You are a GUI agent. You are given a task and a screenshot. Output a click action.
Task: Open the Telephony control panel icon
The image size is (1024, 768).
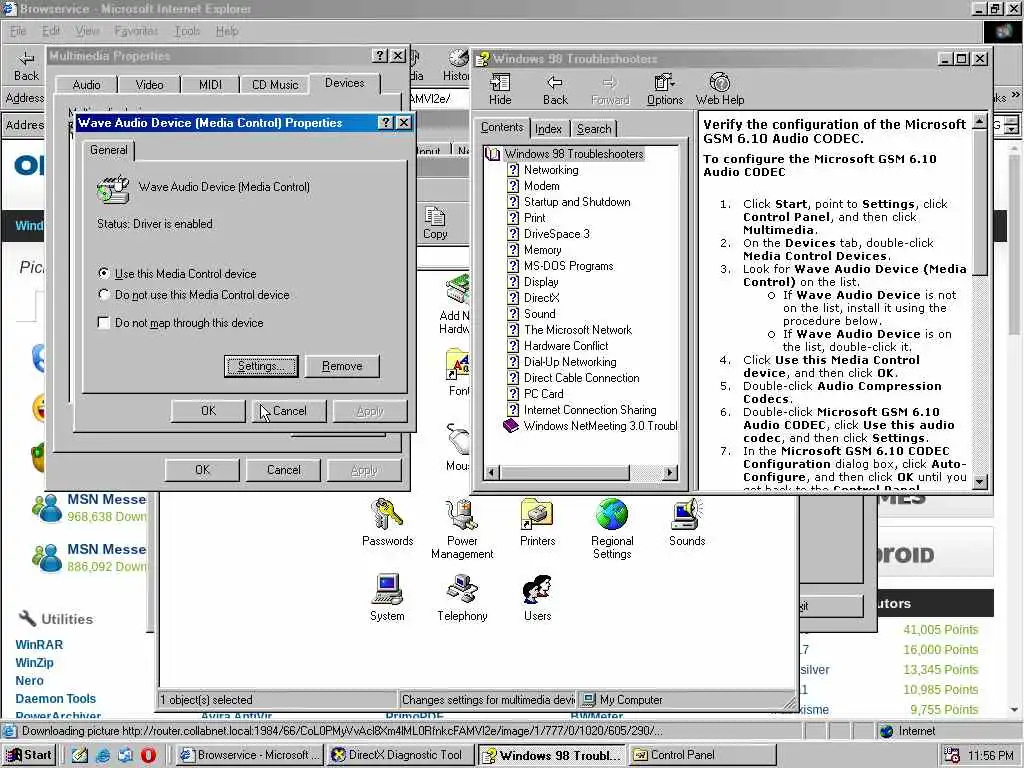click(462, 598)
